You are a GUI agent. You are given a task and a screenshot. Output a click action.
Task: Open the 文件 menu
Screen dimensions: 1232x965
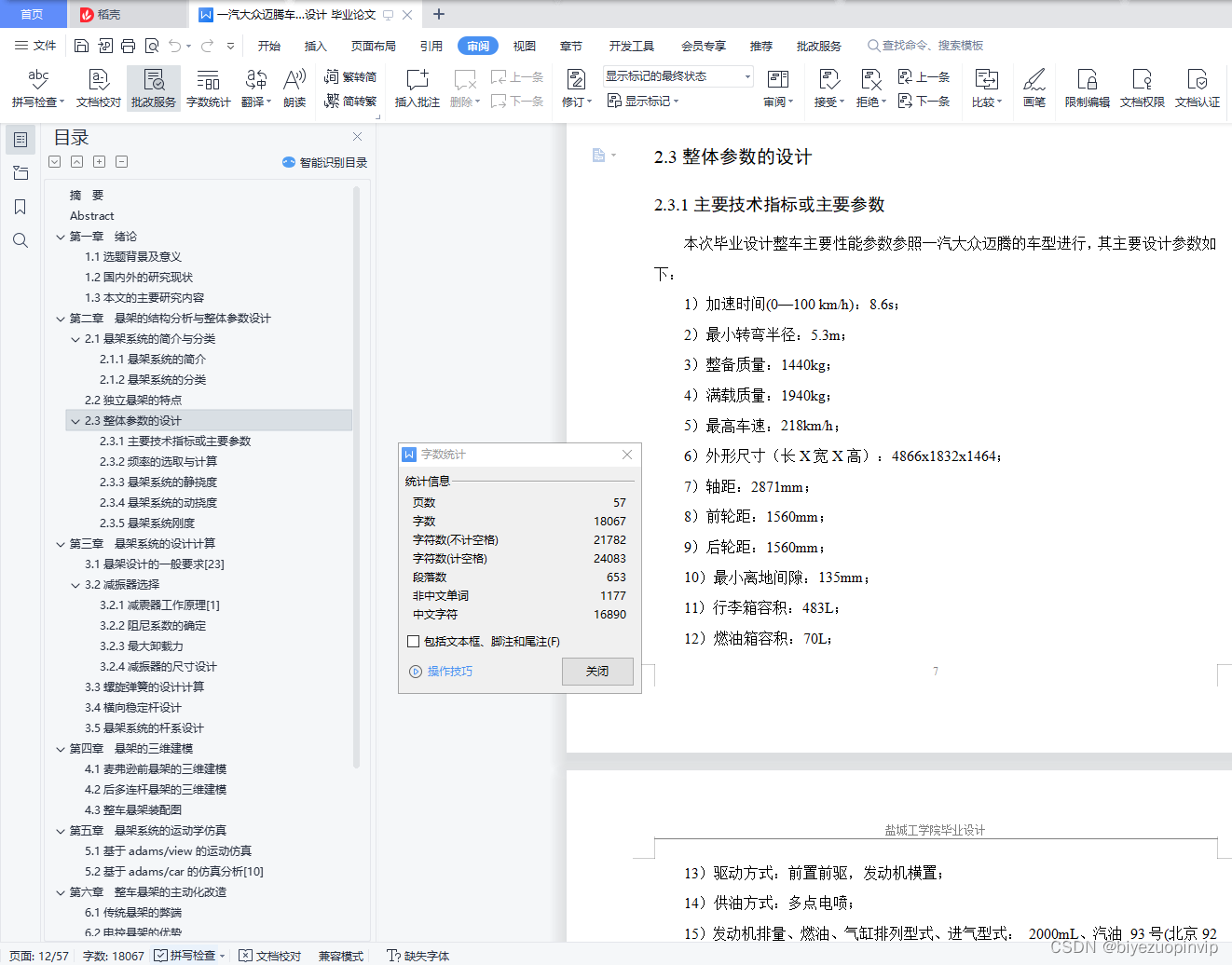click(x=35, y=46)
